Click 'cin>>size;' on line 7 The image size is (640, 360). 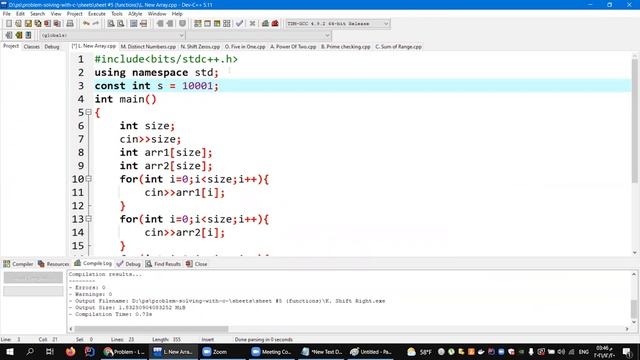(x=150, y=139)
